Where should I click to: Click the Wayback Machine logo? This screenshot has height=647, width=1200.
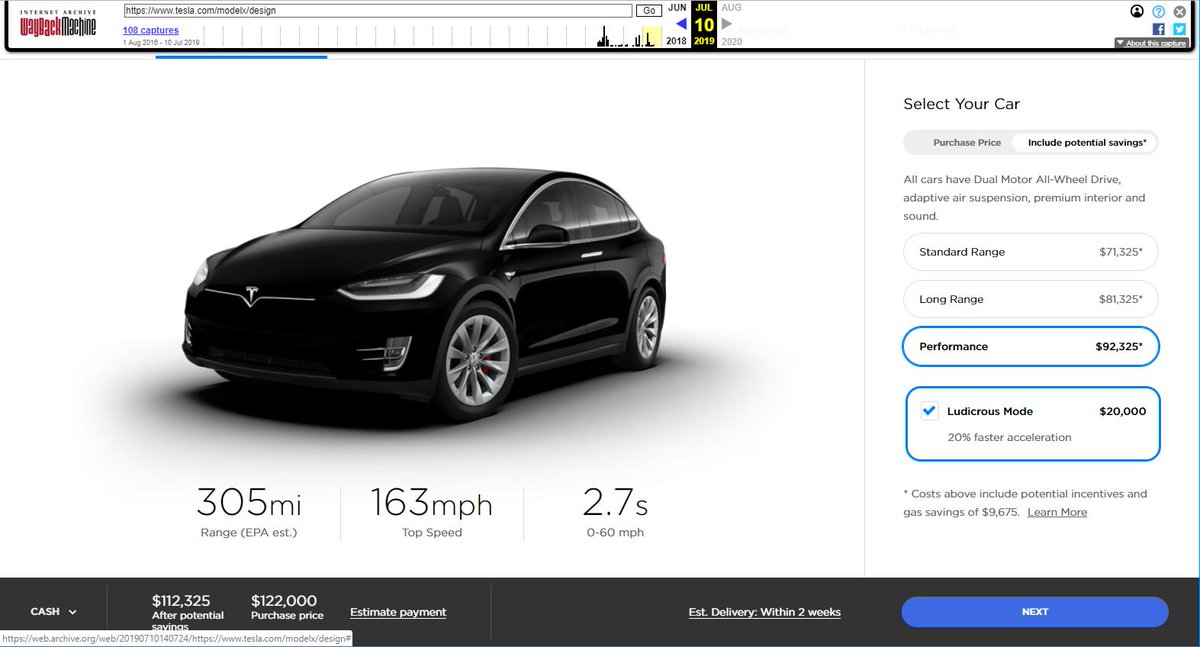tap(55, 22)
